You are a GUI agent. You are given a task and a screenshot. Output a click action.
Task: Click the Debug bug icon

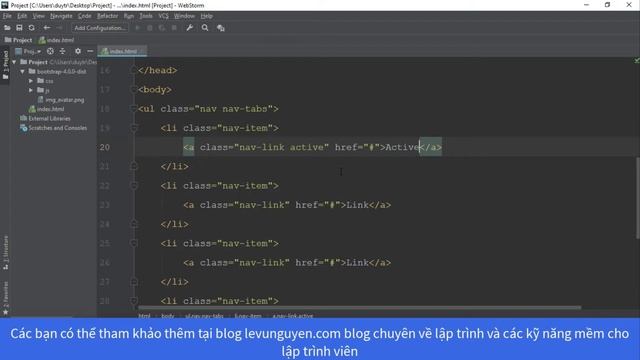[150, 28]
